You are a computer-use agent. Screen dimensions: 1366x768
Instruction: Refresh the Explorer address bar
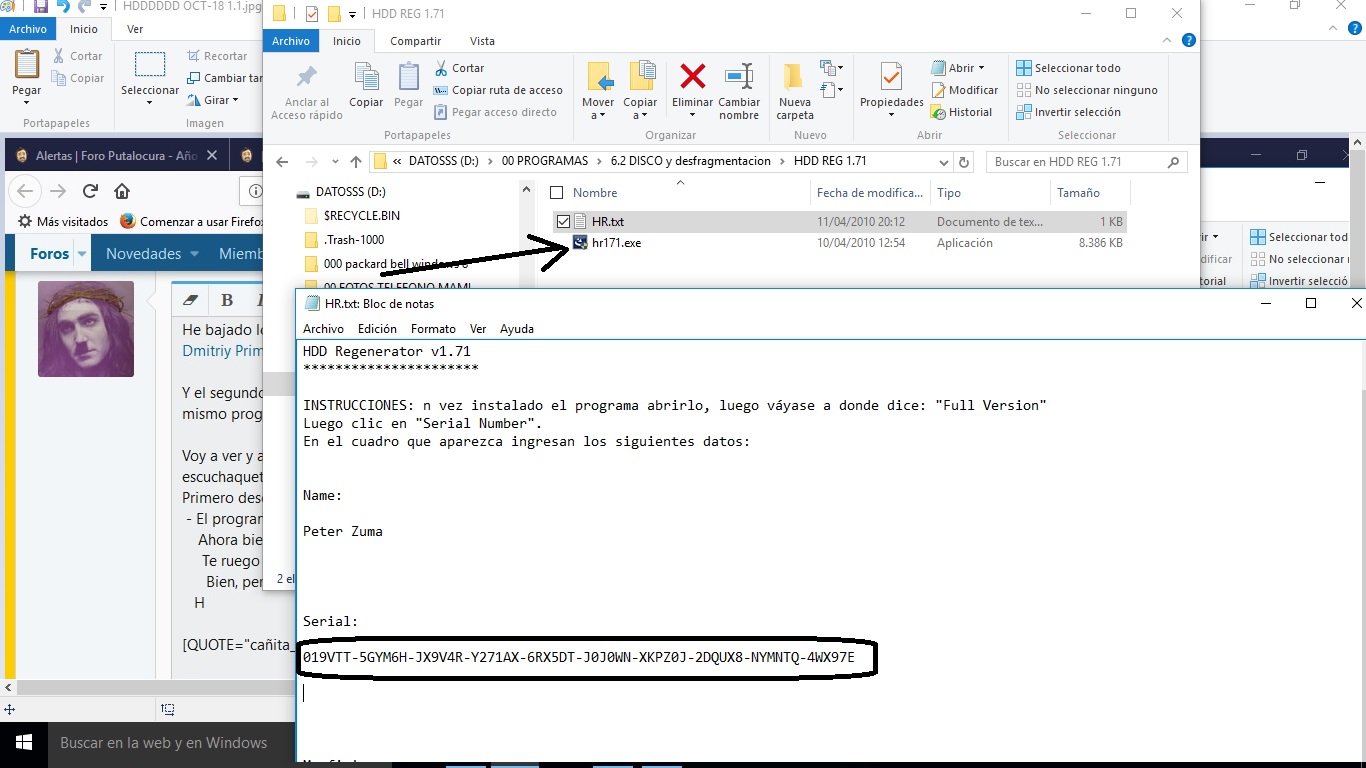[x=964, y=162]
